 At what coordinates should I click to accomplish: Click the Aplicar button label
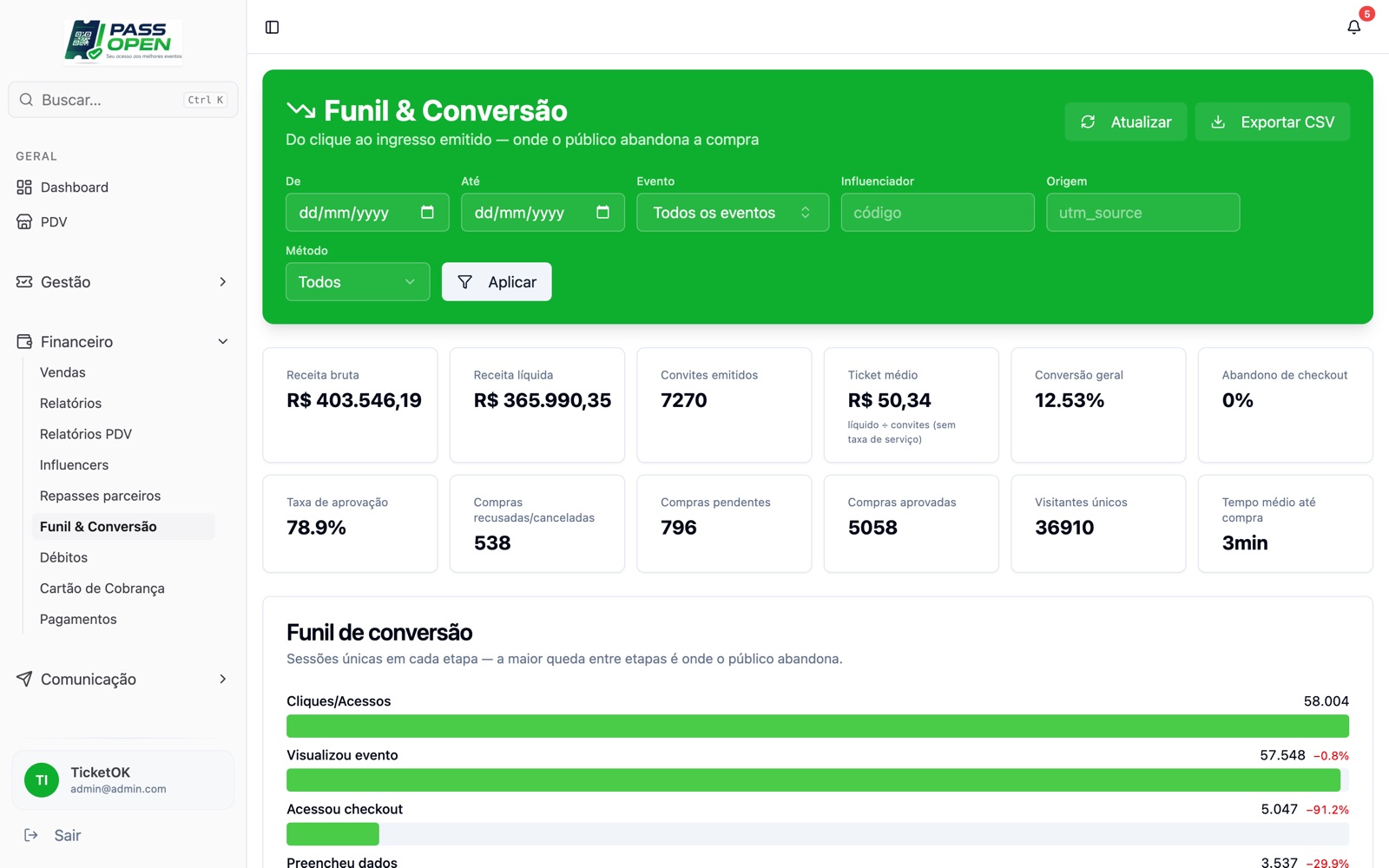pyautogui.click(x=512, y=282)
